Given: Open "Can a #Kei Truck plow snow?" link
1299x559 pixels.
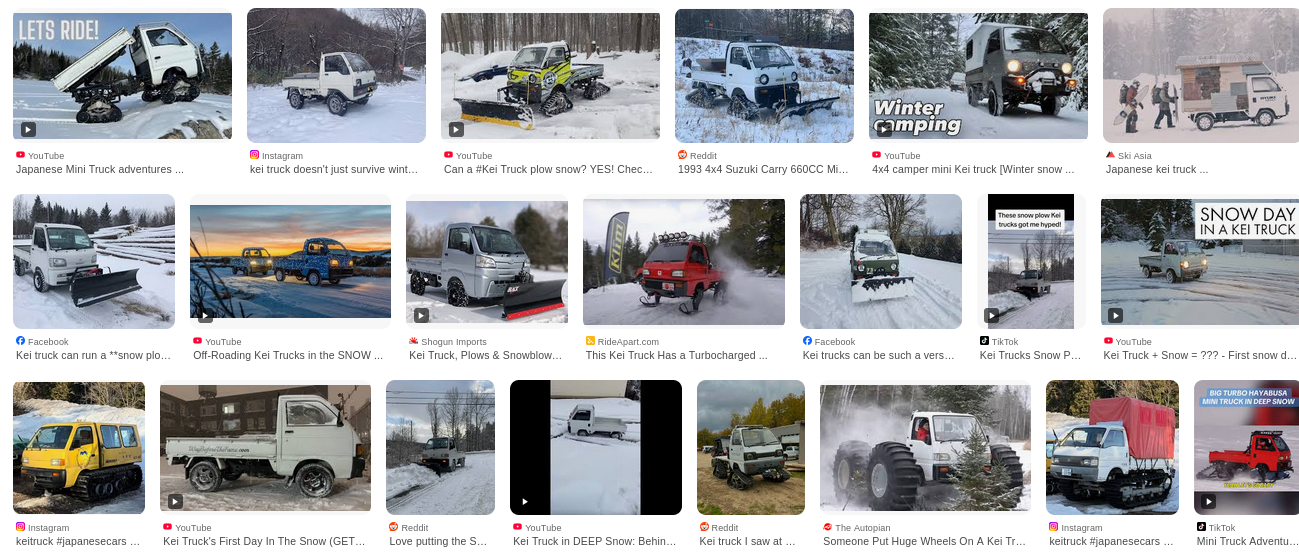Looking at the screenshot, I should point(548,169).
